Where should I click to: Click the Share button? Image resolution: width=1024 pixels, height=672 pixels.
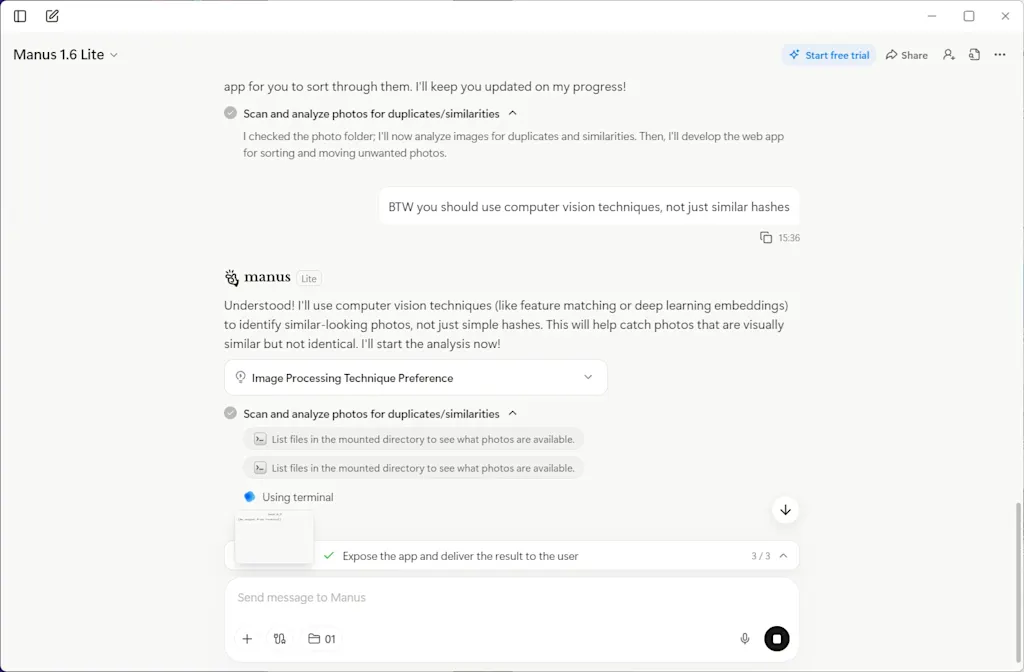point(907,55)
